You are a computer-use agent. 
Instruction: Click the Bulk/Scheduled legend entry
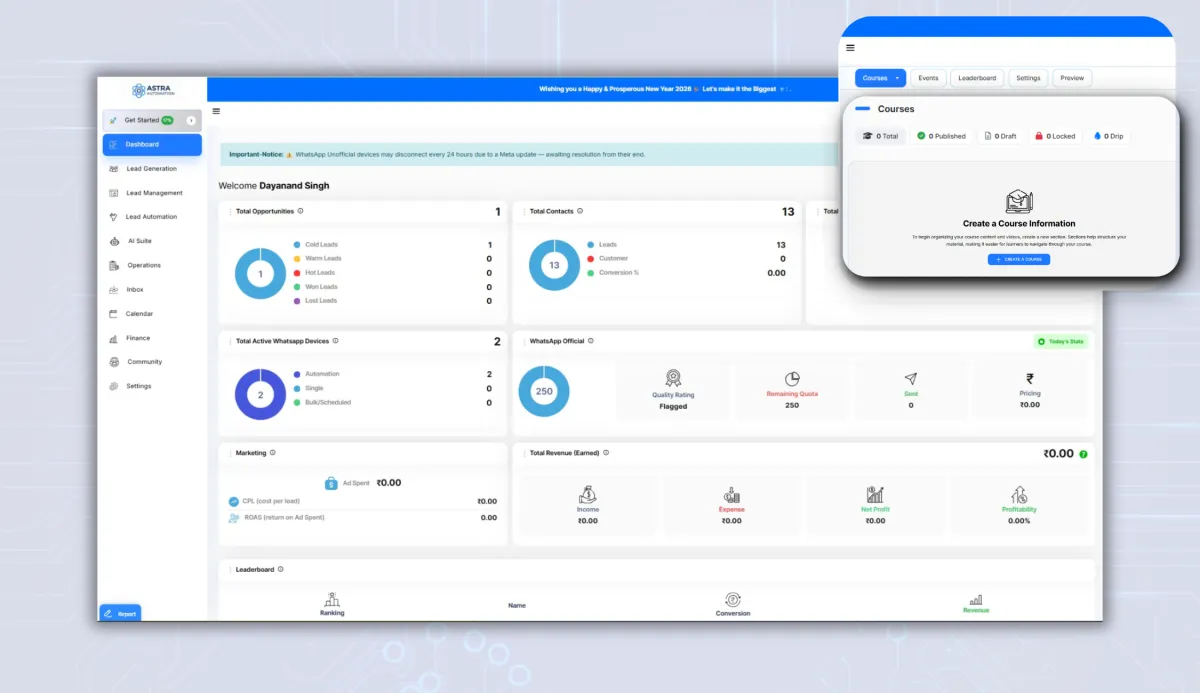[322, 402]
